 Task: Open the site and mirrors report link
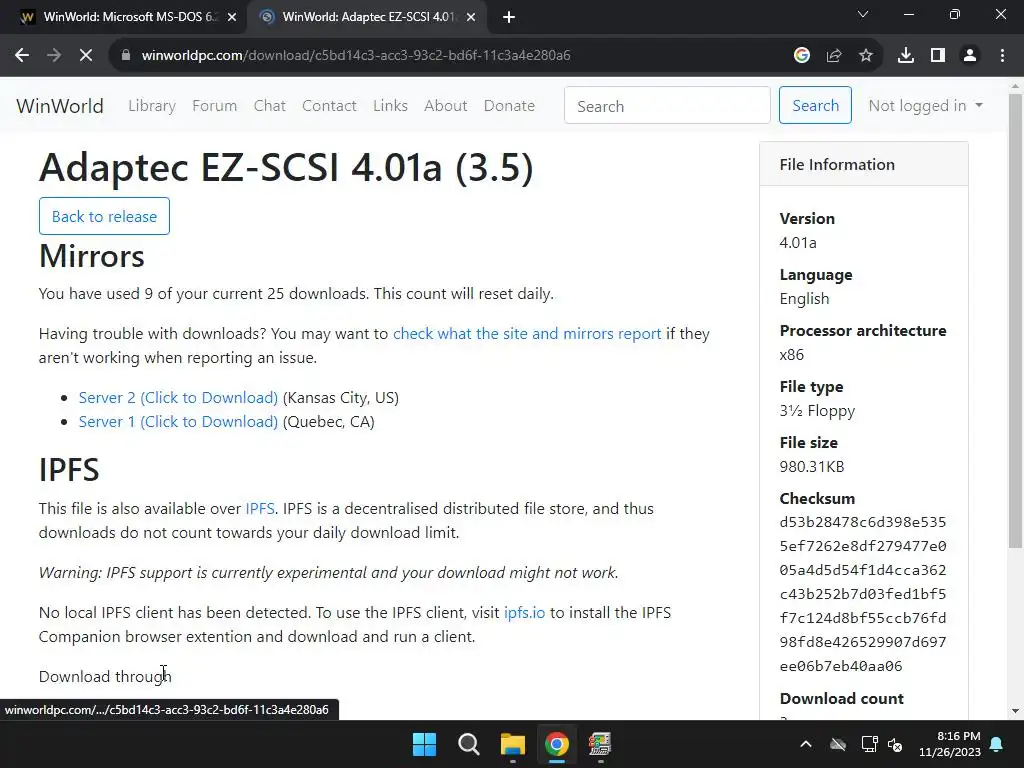coord(527,334)
